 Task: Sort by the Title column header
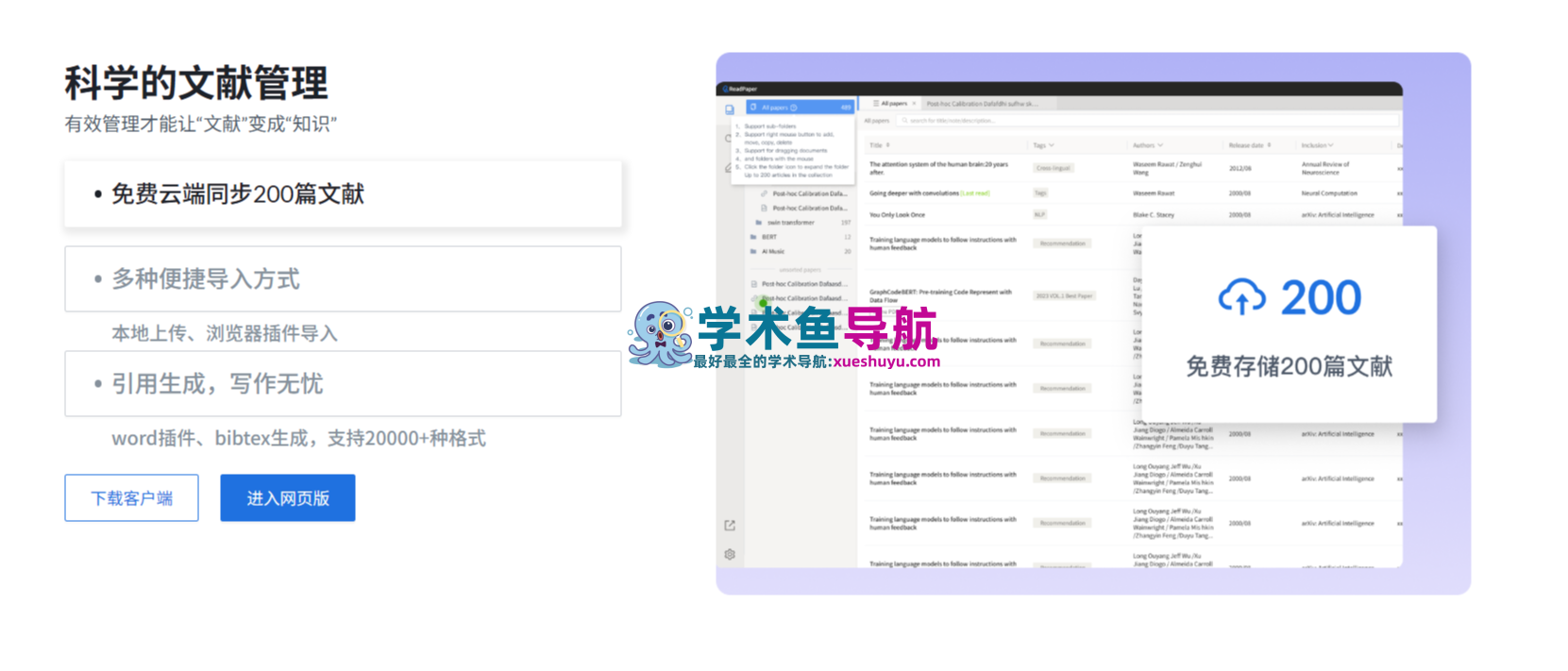click(880, 145)
